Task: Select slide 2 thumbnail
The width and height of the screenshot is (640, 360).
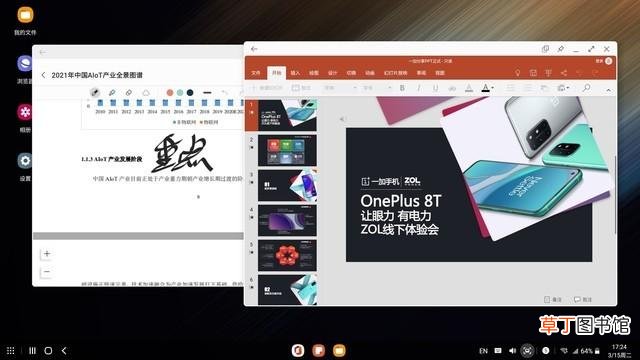Action: [x=287, y=151]
